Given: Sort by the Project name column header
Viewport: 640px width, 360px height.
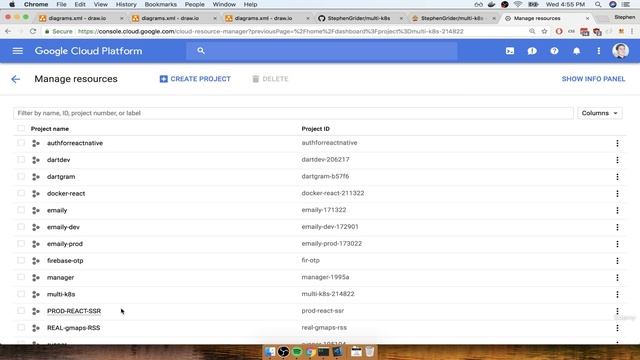Looking at the screenshot, I should pos(50,129).
